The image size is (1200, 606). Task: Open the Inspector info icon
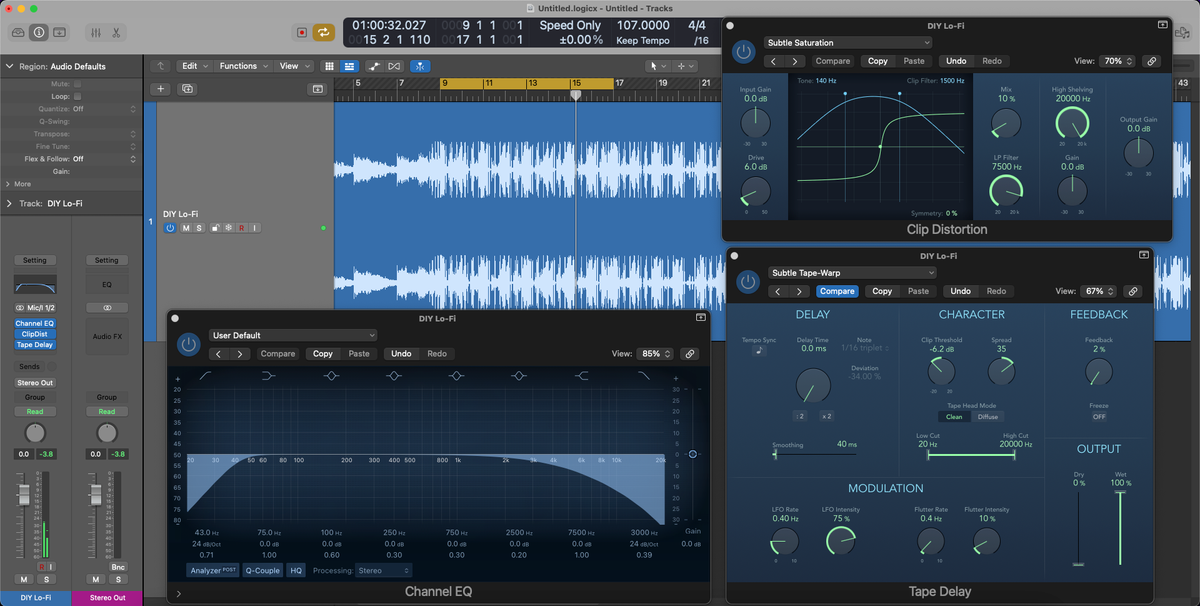tap(39, 32)
